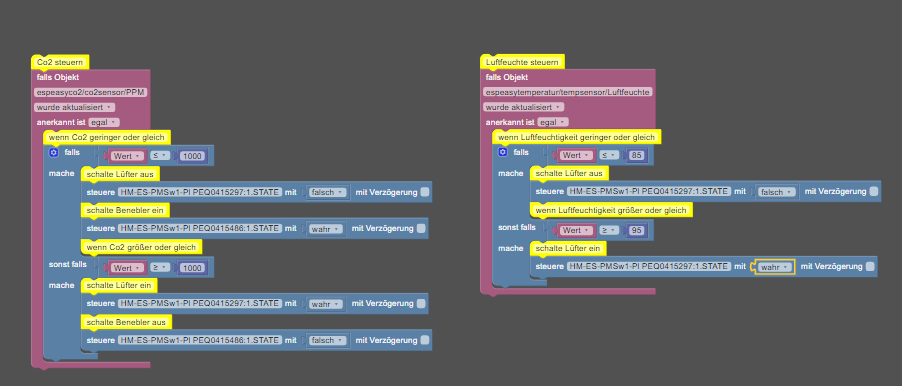Select the 'schalte Benebler ein' comment
The width and height of the screenshot is (902, 386).
pyautogui.click(x=125, y=211)
